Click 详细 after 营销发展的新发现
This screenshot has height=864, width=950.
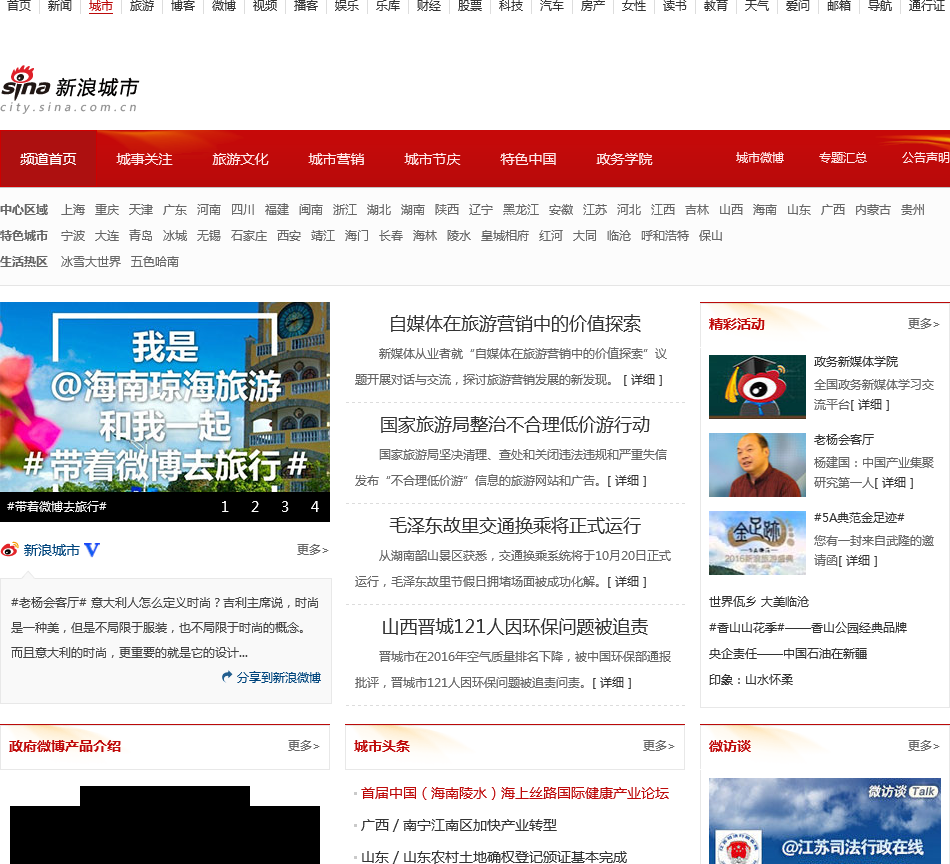tap(643, 380)
